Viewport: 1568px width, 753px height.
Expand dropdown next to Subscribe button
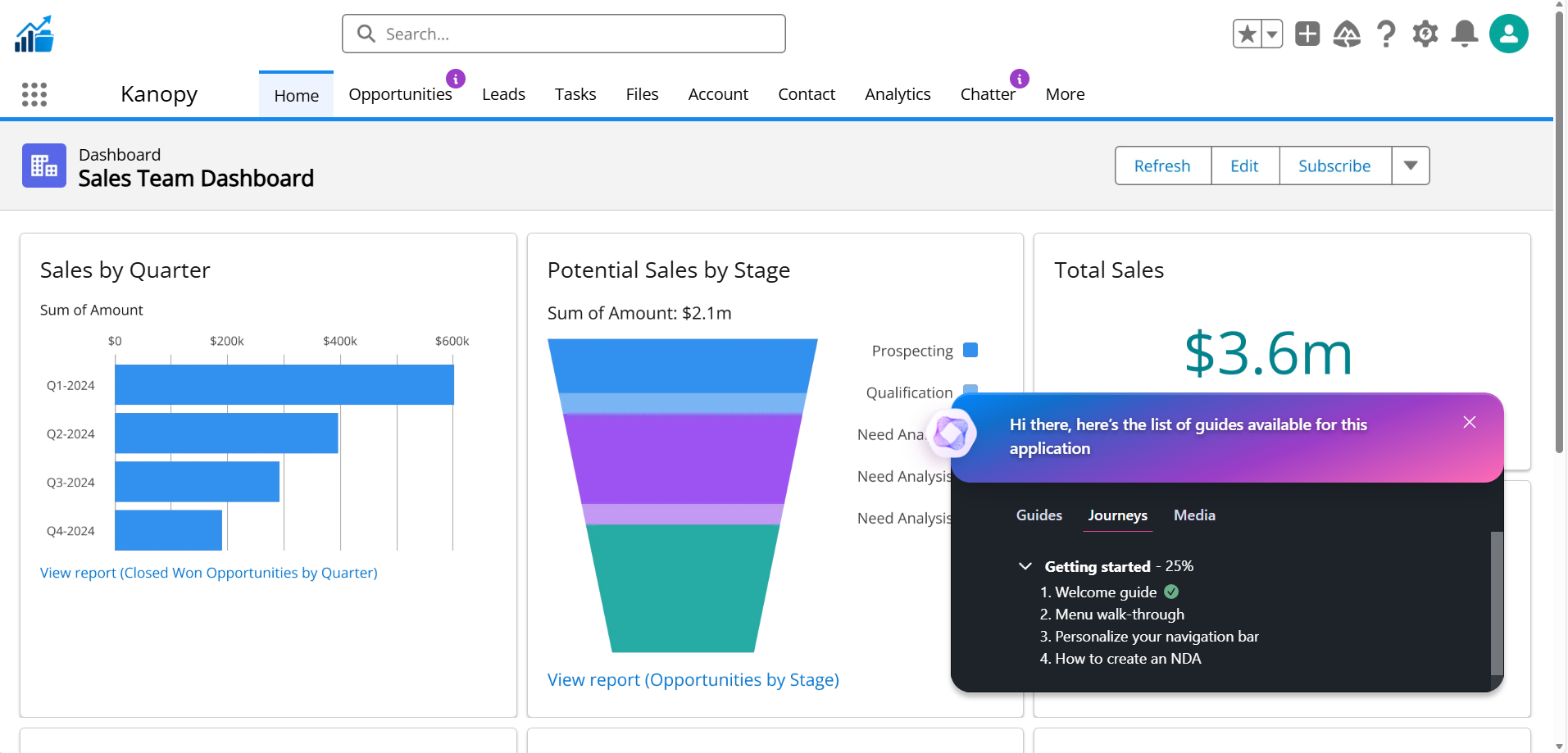coord(1411,166)
